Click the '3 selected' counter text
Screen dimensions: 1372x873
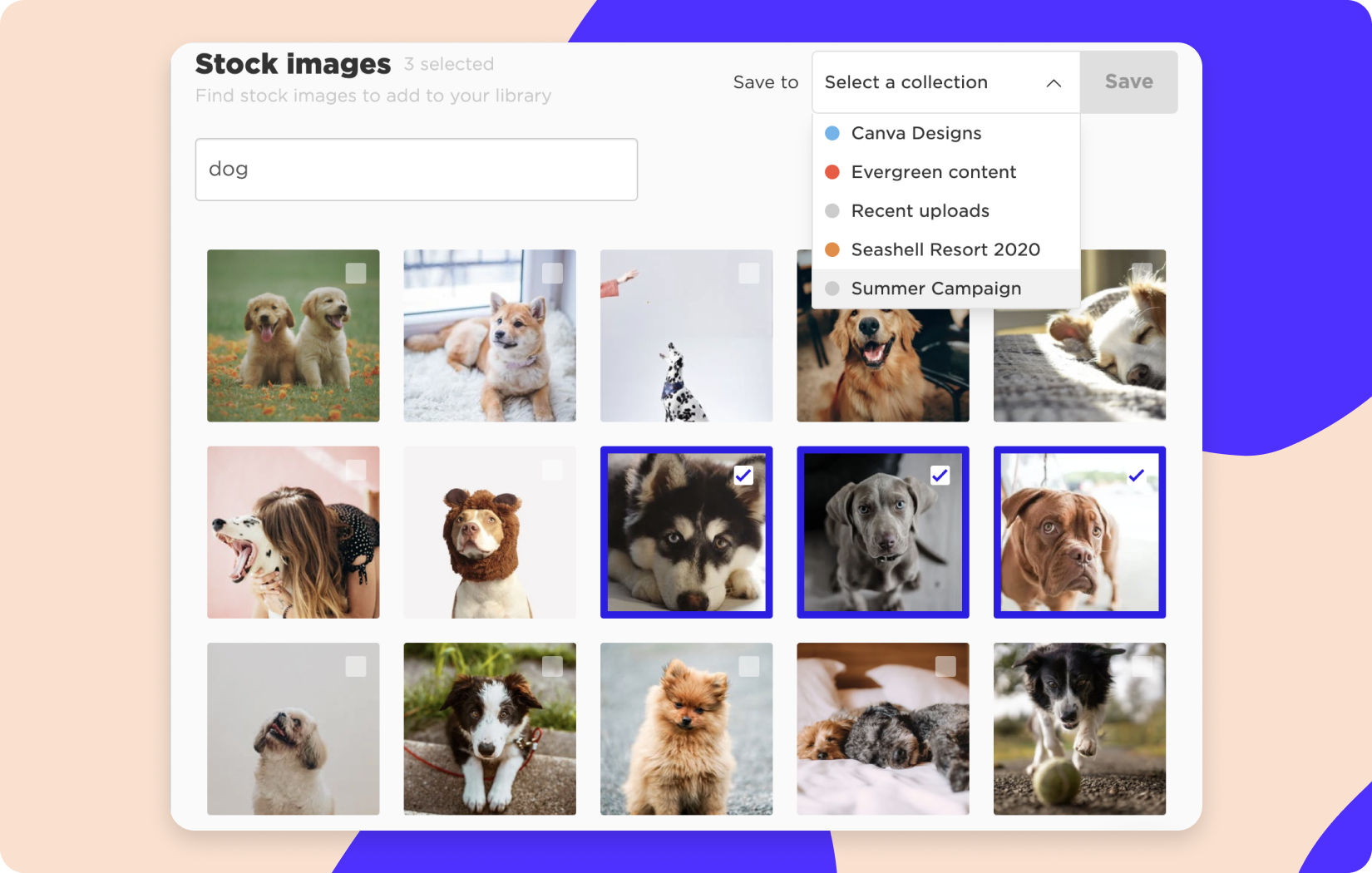point(449,64)
